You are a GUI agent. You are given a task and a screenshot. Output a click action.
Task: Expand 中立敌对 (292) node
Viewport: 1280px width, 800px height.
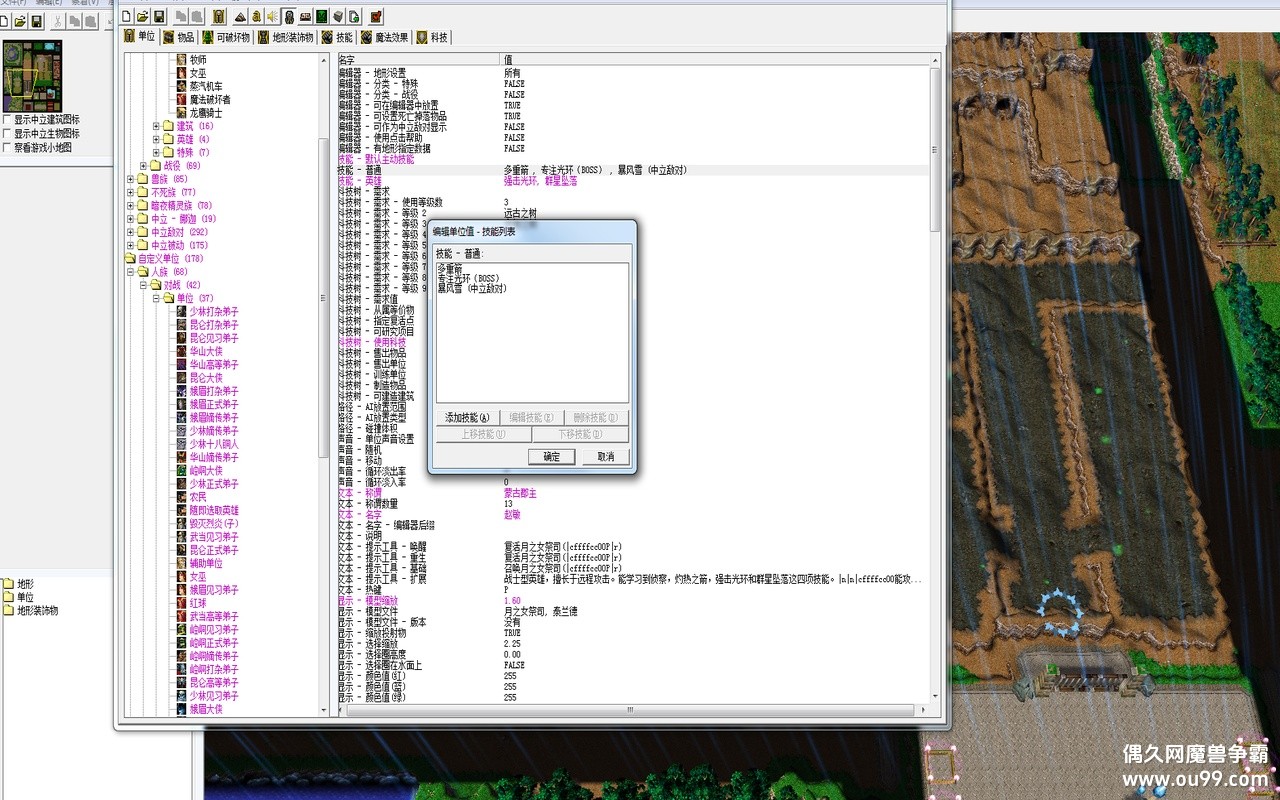click(130, 232)
